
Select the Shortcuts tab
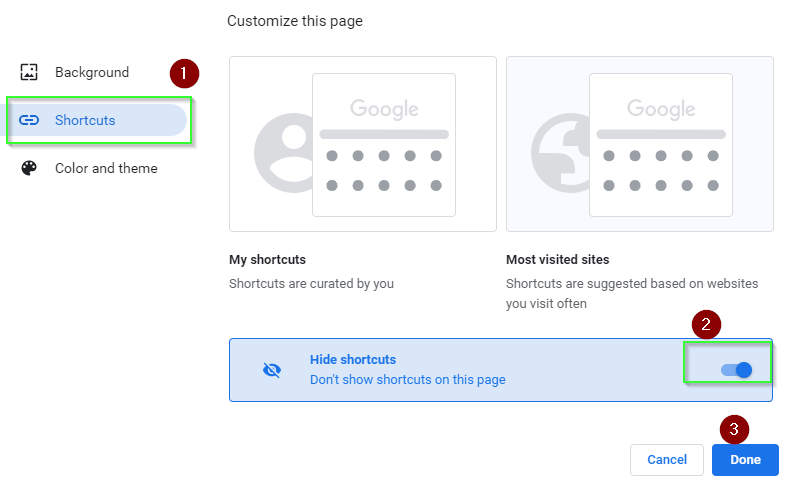click(98, 120)
